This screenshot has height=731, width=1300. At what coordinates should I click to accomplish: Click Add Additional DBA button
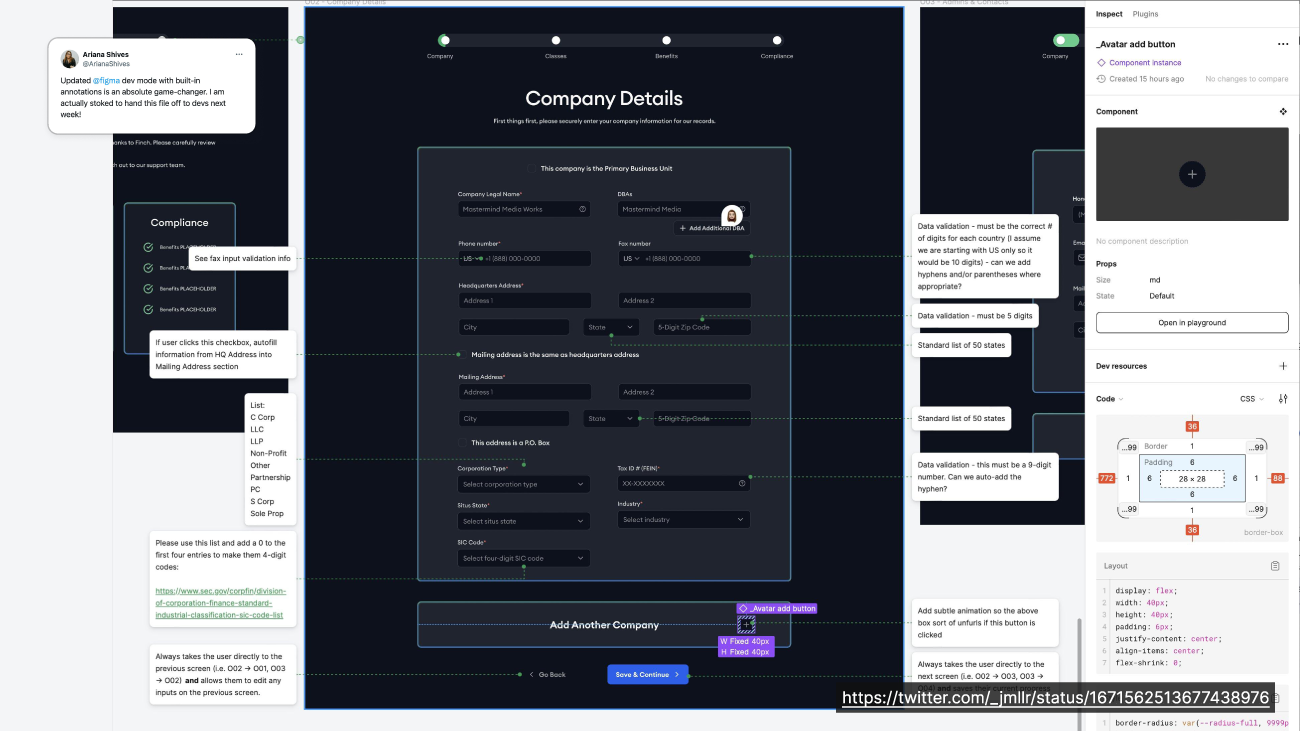click(713, 228)
